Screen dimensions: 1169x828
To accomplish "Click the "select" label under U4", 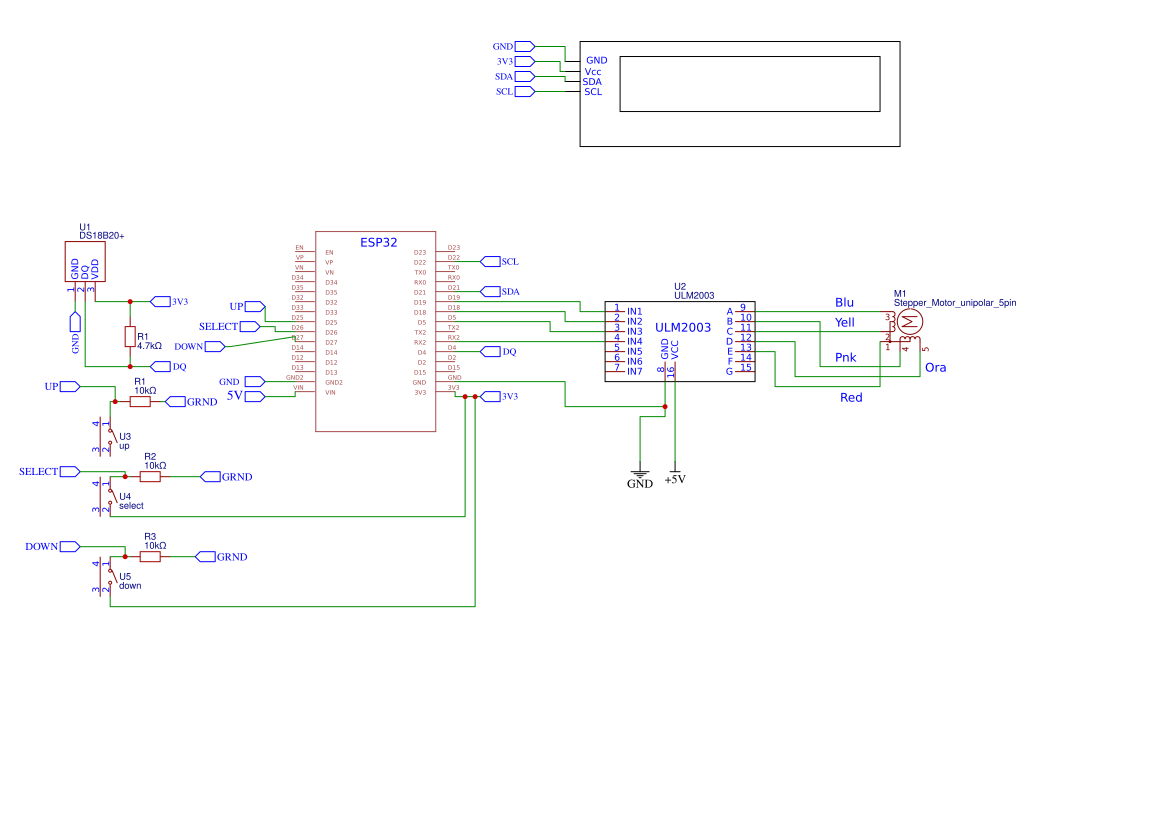I will click(x=131, y=506).
